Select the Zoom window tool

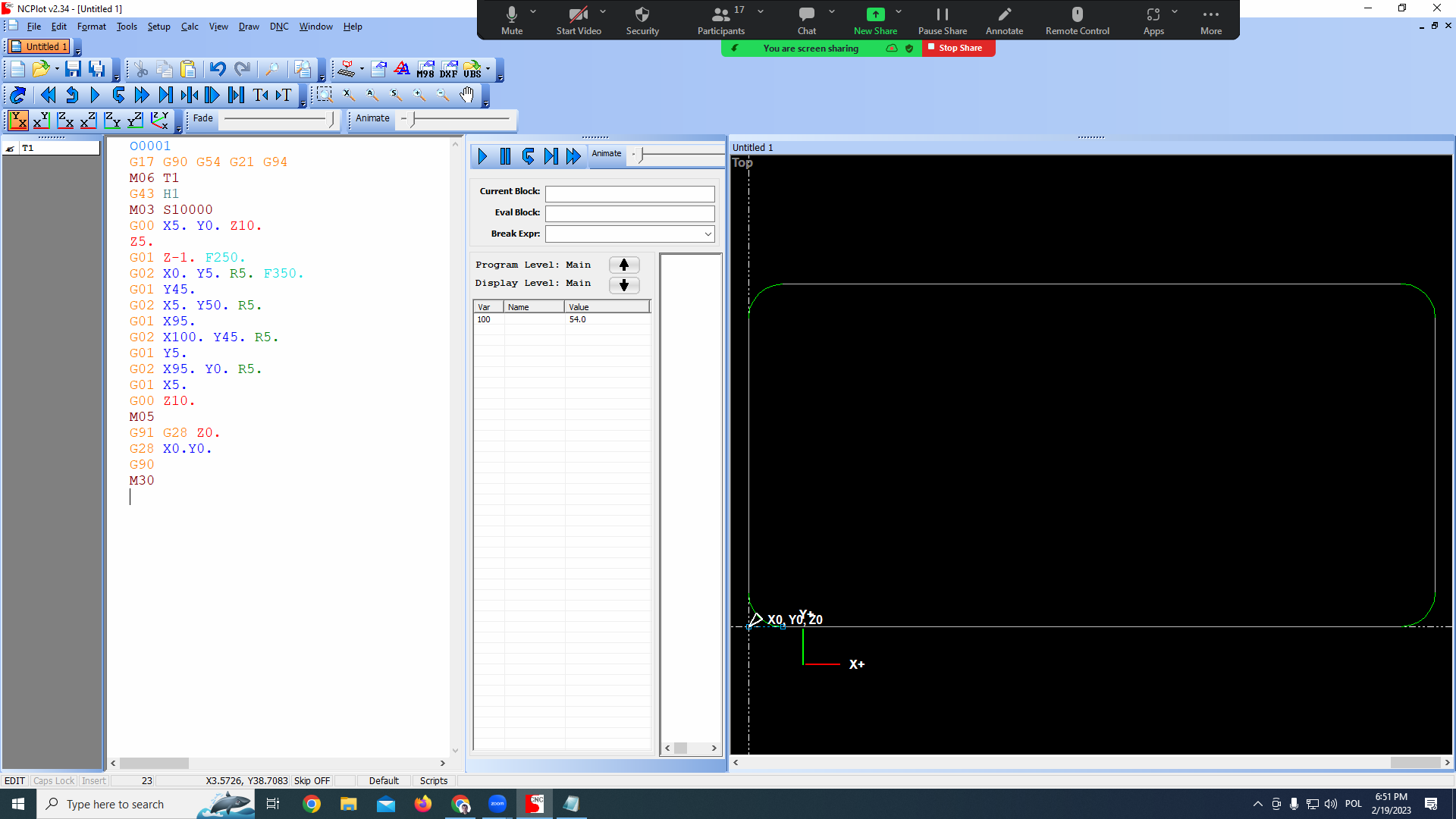coord(325,95)
